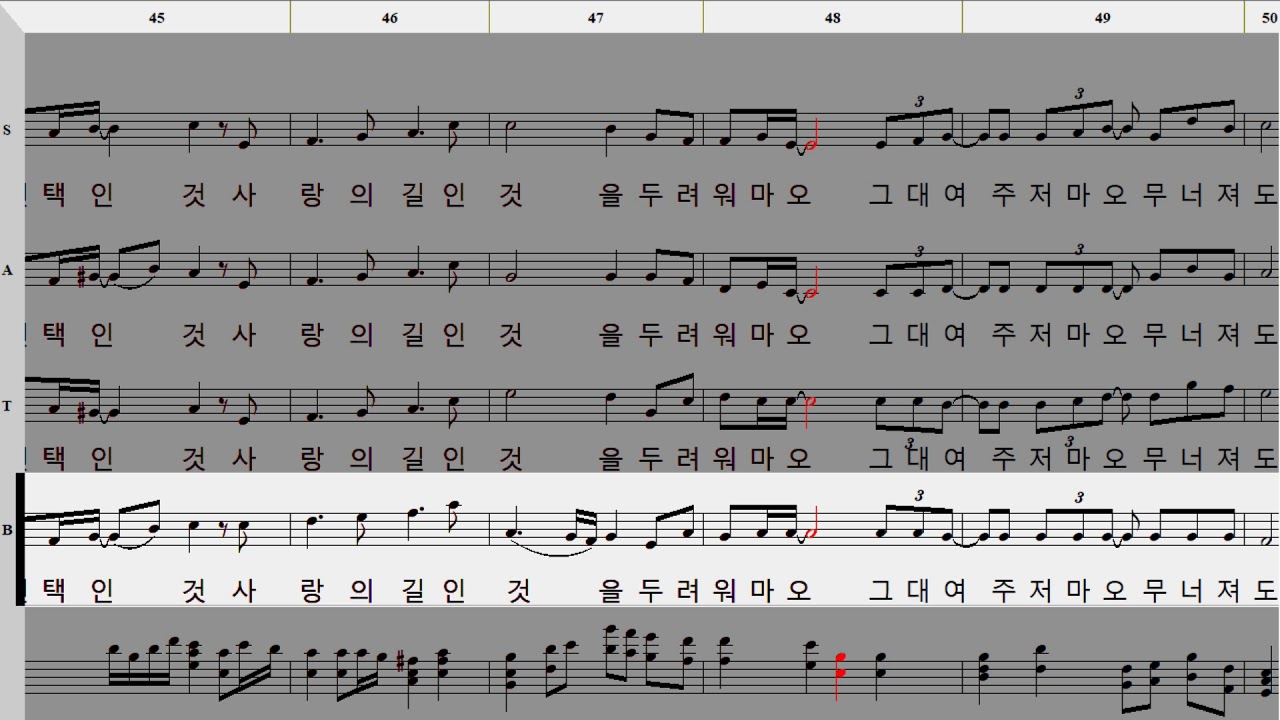
Task: Click lyric '여' in the Bass row
Action: click(955, 590)
